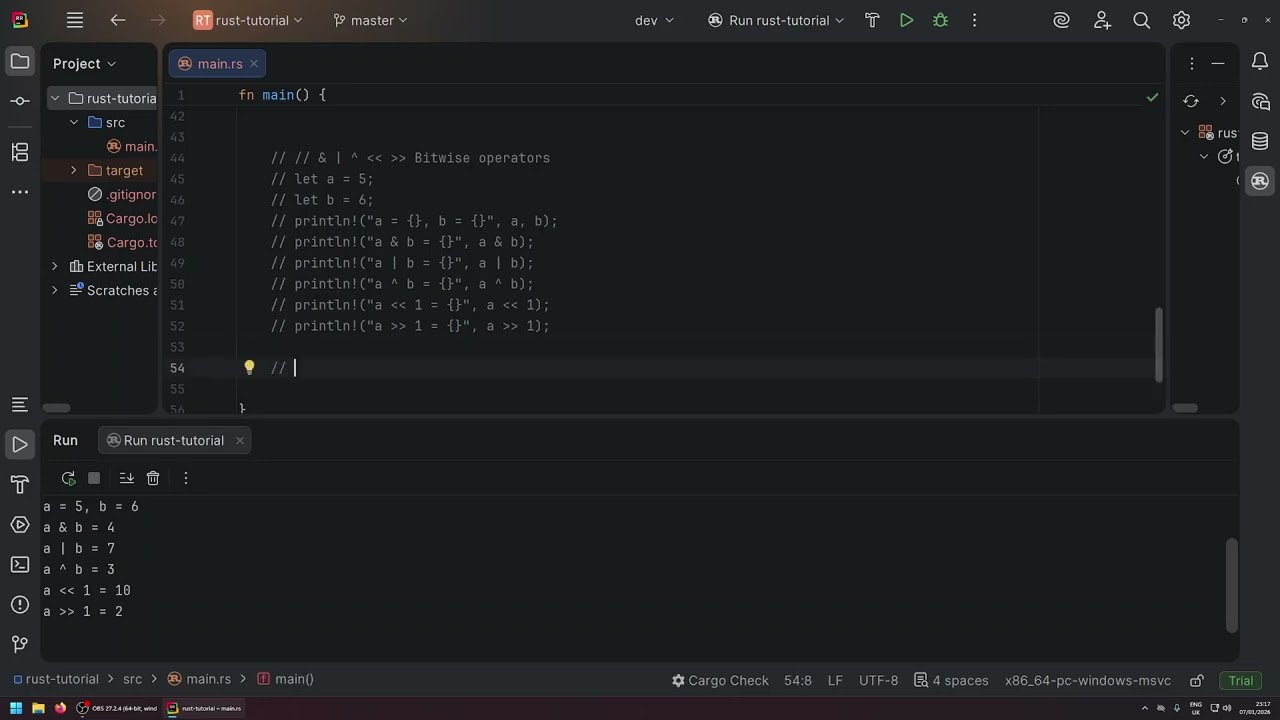Close the main.rs editor tab
Screen dimensions: 1280x720
(x=253, y=63)
